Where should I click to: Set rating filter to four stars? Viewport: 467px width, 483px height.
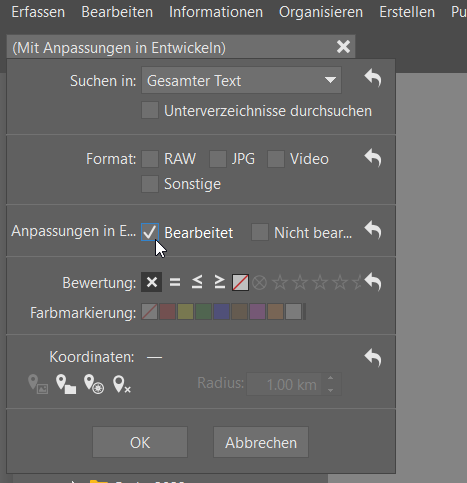coord(340,283)
